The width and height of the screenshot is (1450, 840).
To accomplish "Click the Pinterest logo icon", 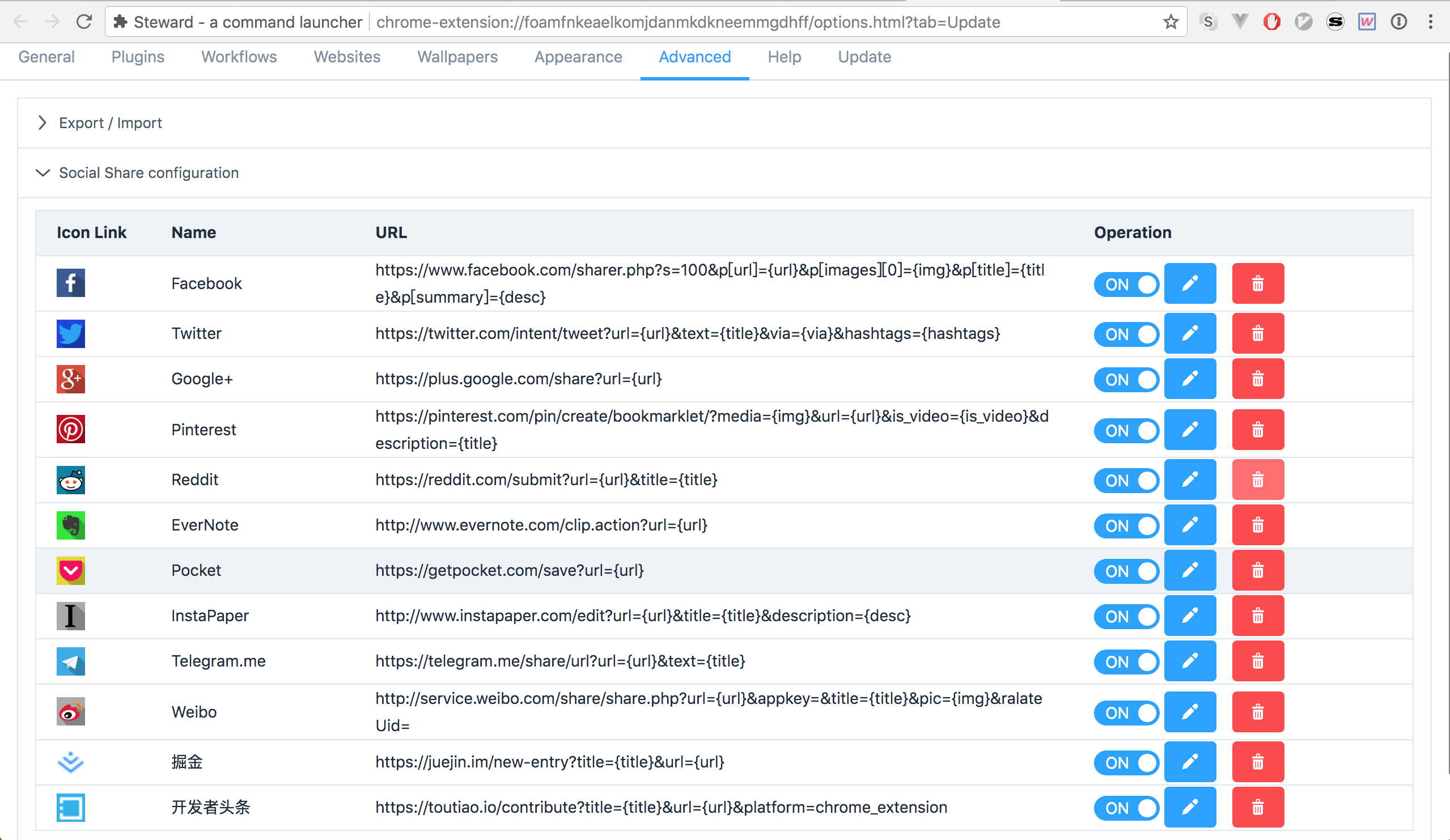I will point(71,429).
